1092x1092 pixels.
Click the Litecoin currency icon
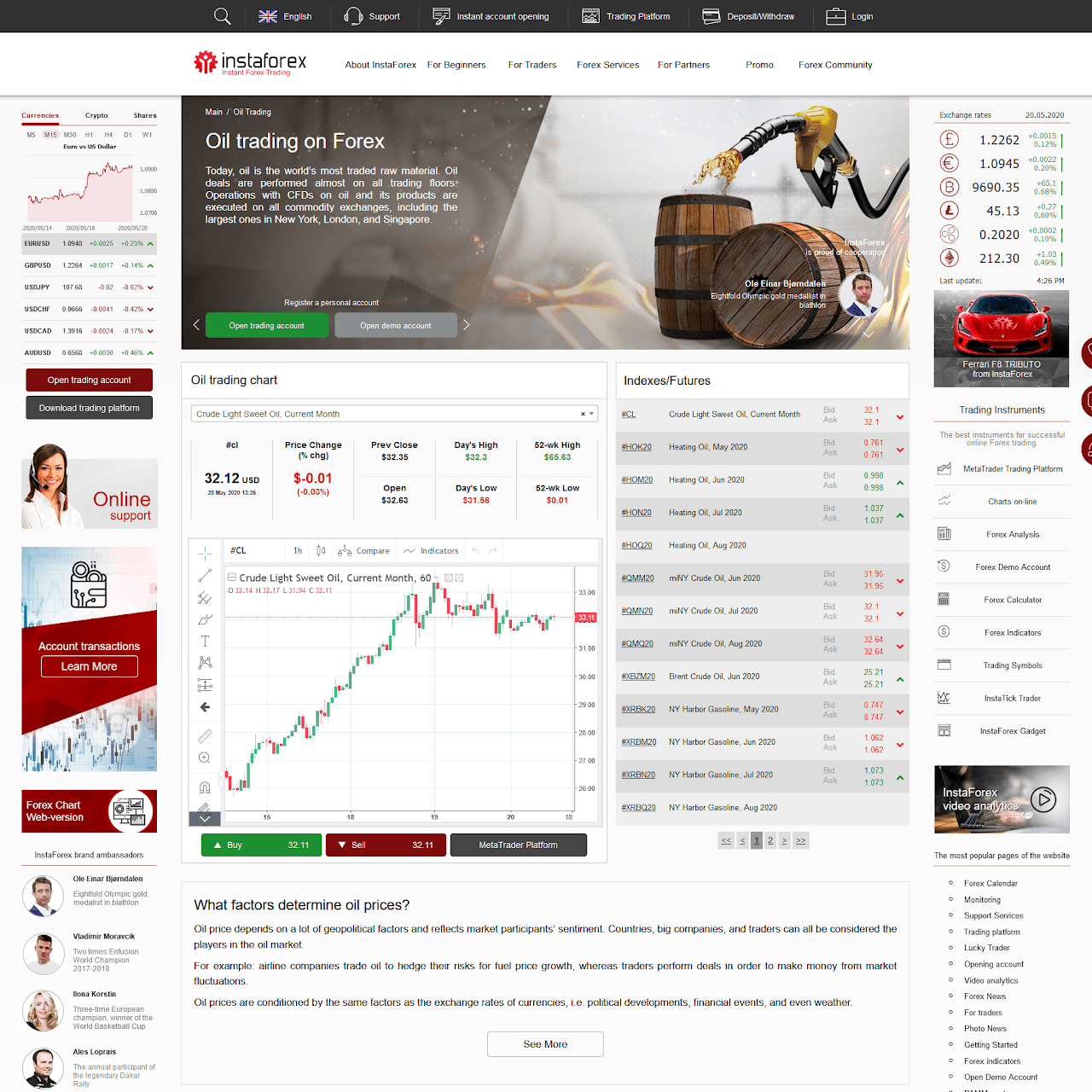[x=949, y=211]
